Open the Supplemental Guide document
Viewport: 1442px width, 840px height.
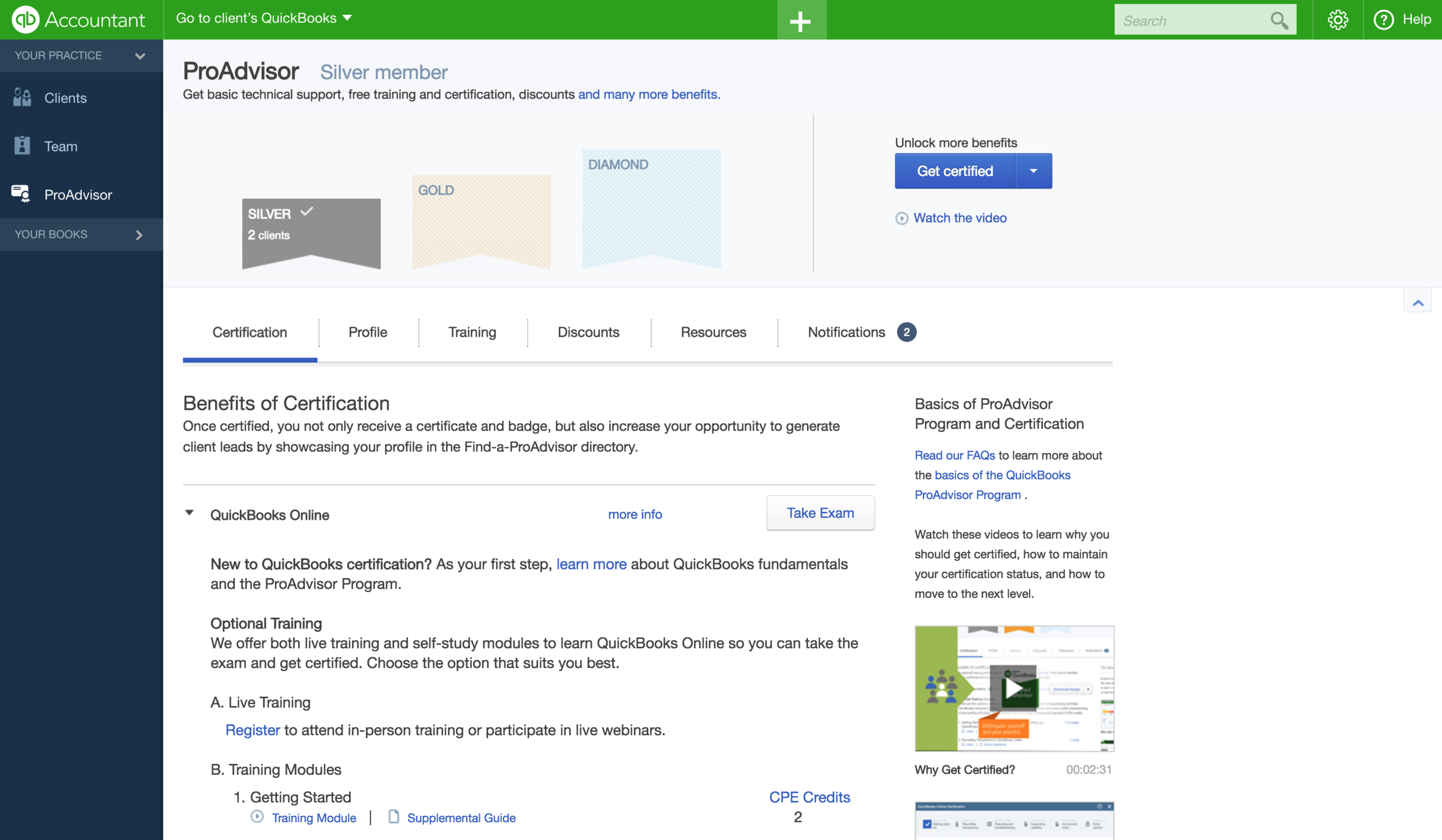point(461,818)
